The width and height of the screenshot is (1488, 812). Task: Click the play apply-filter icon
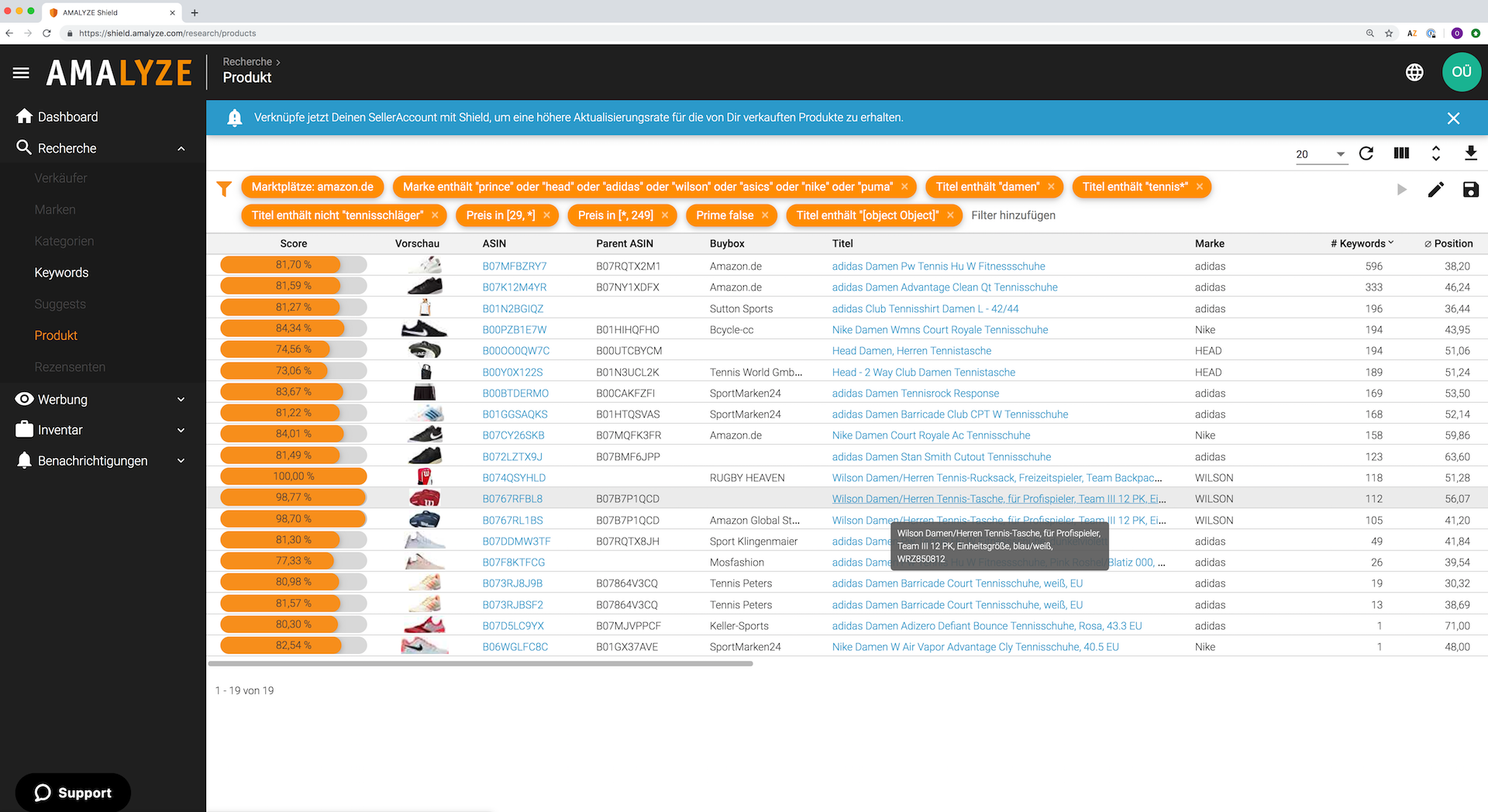click(1401, 189)
